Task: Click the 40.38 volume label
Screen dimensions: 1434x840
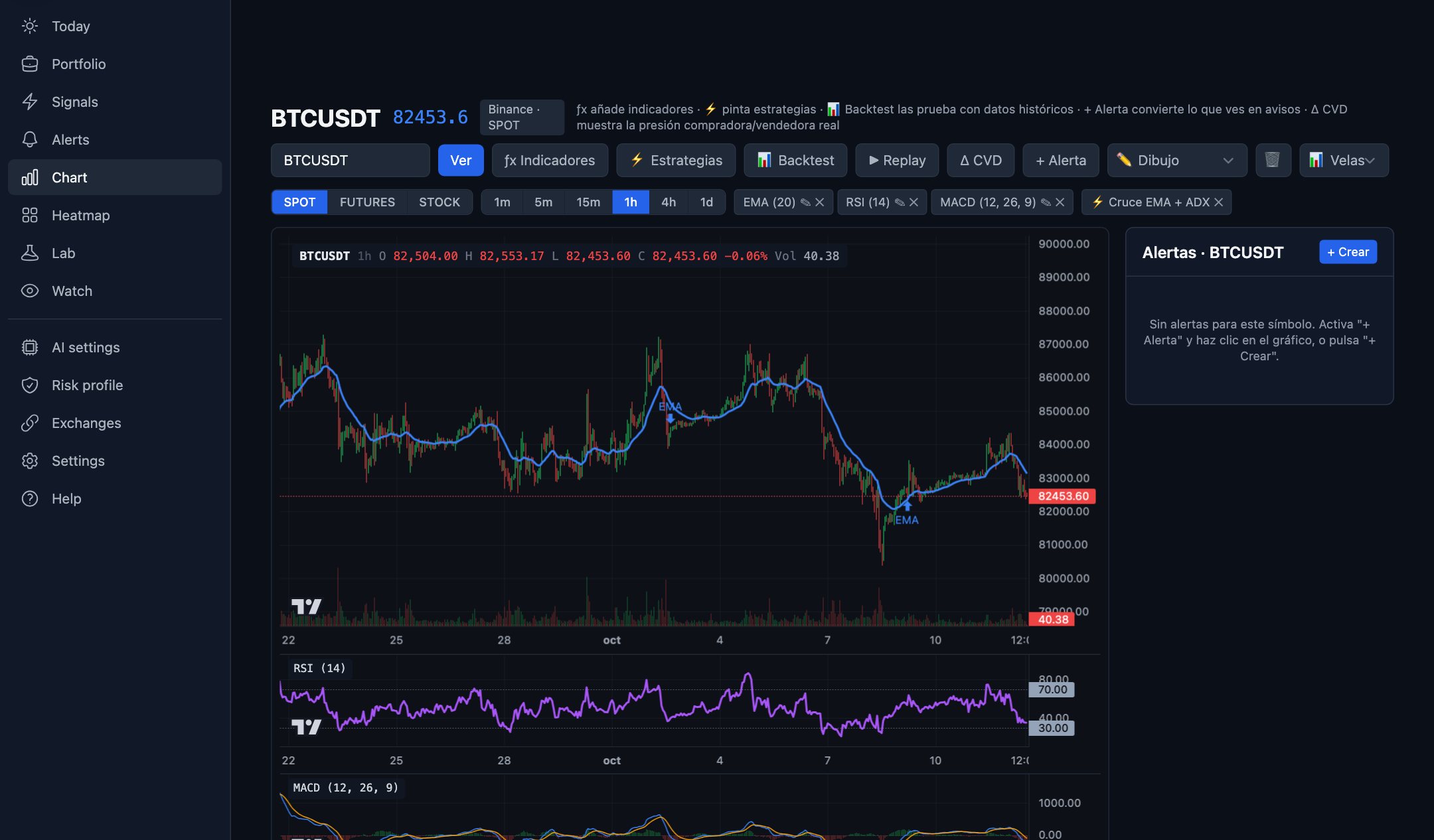Action: point(1052,619)
